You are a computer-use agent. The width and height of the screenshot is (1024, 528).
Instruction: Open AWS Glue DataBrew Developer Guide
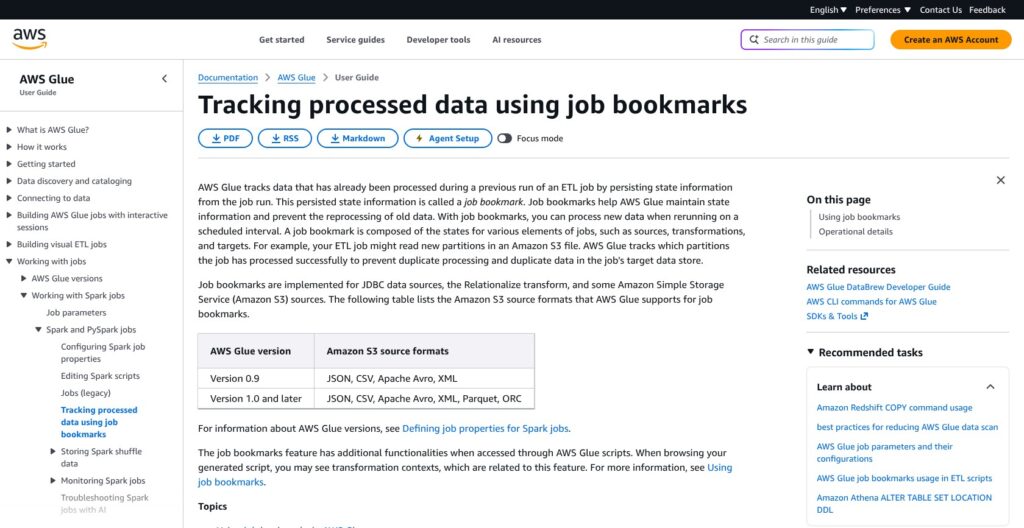coord(878,287)
